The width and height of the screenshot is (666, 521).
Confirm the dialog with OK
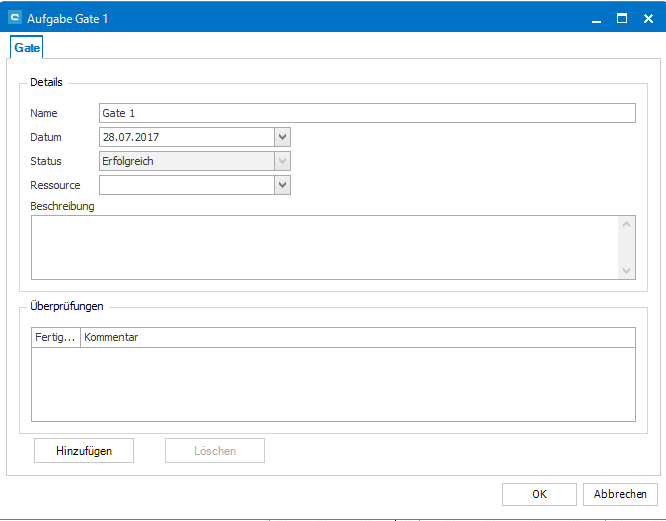coord(539,494)
